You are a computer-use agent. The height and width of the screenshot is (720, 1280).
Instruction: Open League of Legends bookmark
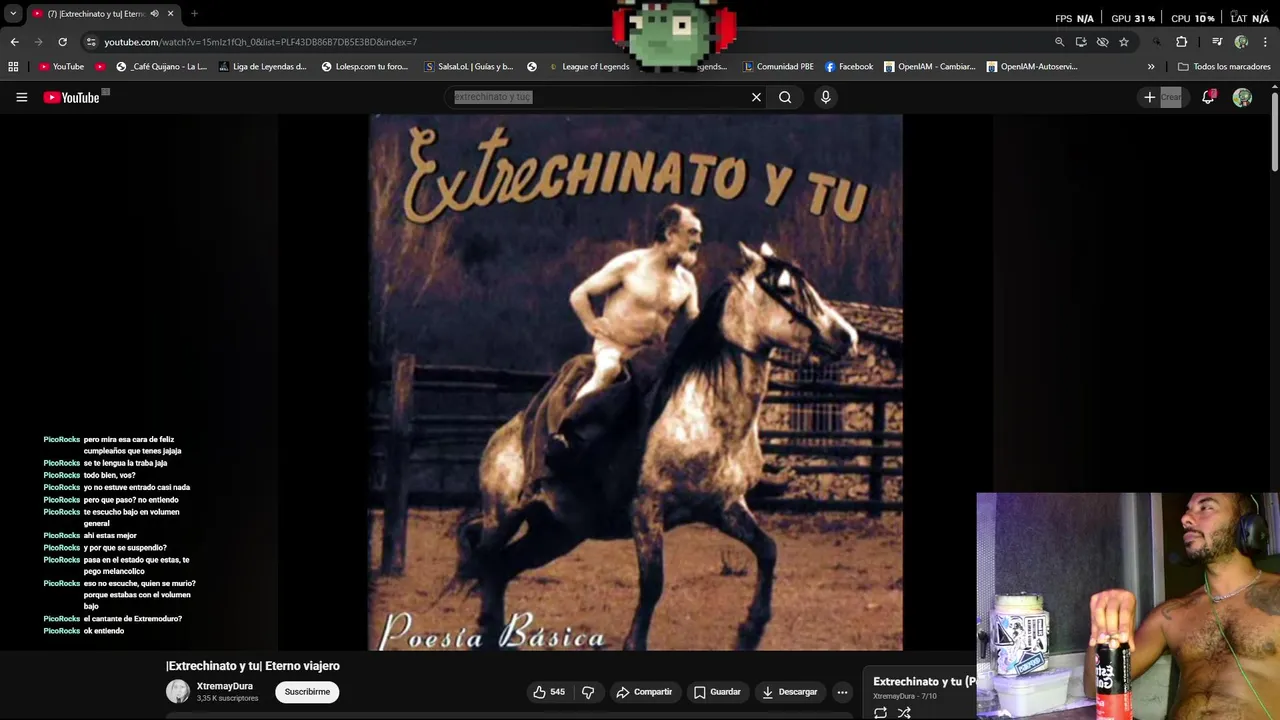[588, 67]
